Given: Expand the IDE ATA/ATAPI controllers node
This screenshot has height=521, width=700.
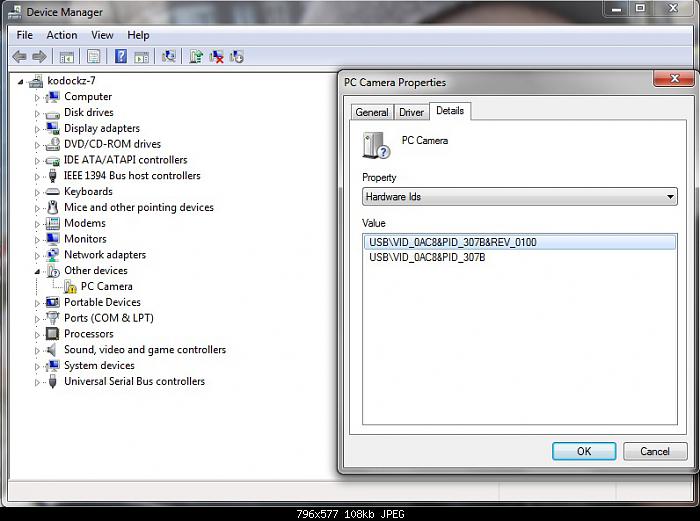Looking at the screenshot, I should 37,161.
